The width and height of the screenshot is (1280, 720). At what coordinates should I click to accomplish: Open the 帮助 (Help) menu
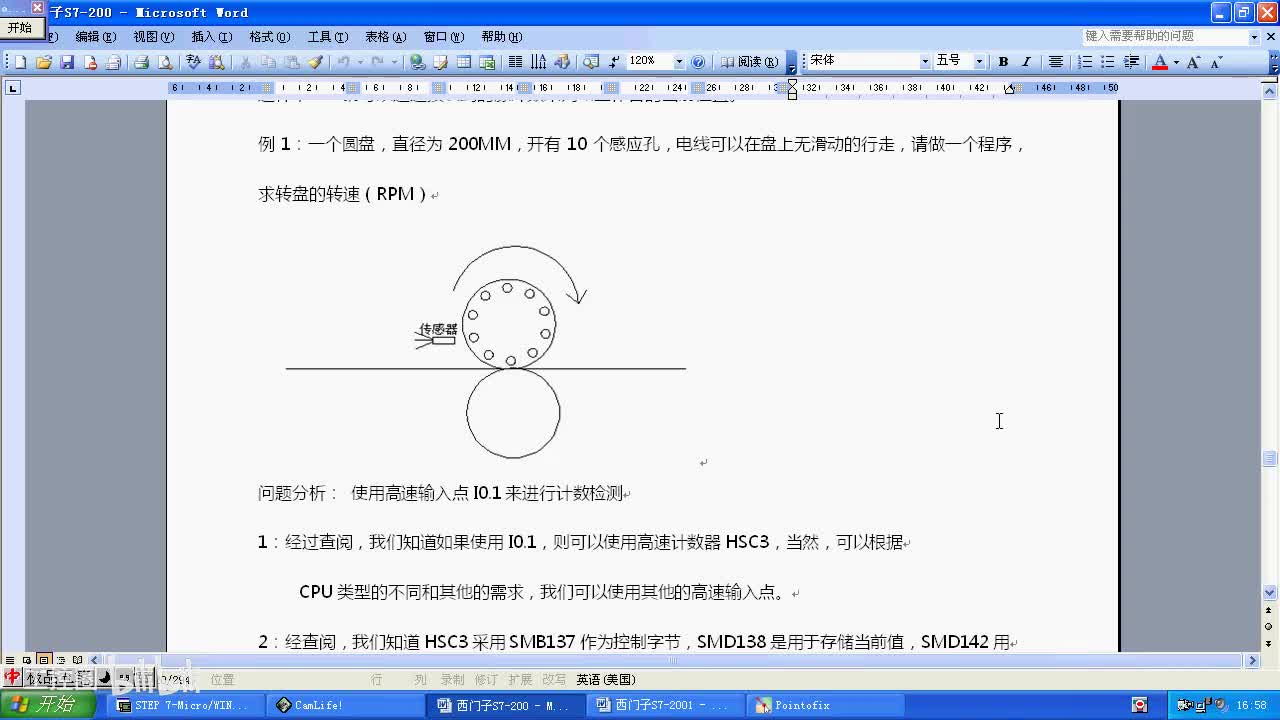[x=501, y=37]
